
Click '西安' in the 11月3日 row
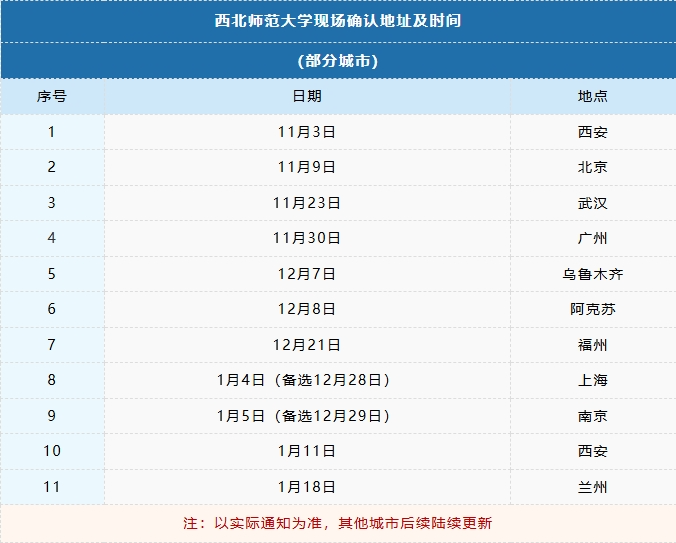click(593, 132)
